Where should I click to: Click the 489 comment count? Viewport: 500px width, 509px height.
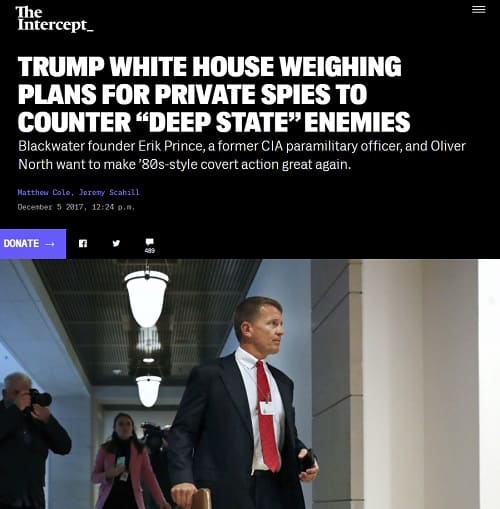150,251
